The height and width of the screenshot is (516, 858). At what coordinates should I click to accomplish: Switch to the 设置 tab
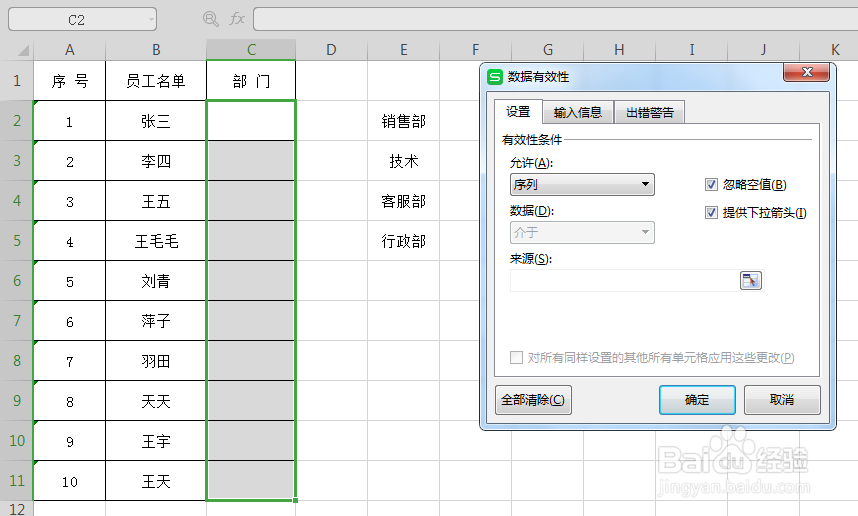518,112
